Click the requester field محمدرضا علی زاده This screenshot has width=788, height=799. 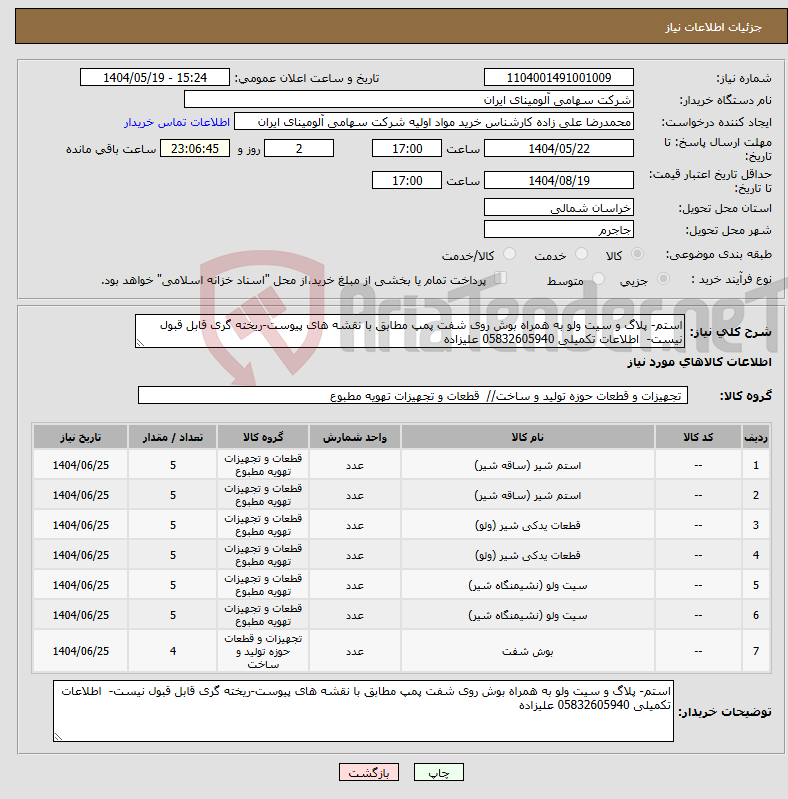(x=434, y=122)
